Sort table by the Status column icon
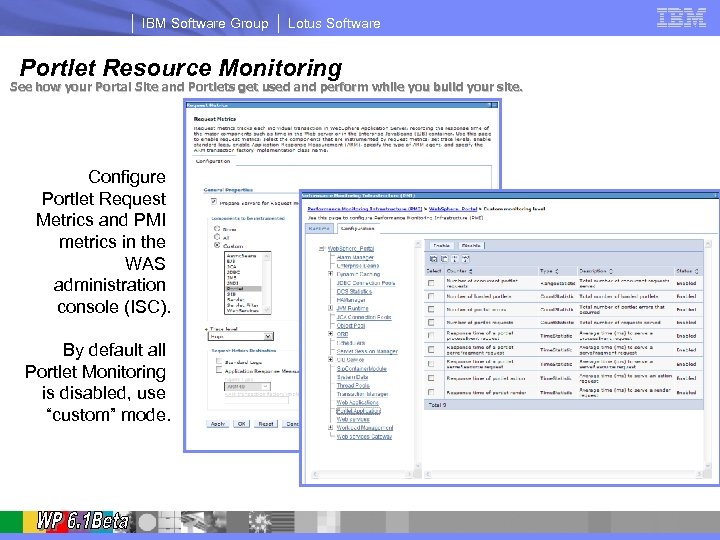720x540 pixels. click(697, 271)
